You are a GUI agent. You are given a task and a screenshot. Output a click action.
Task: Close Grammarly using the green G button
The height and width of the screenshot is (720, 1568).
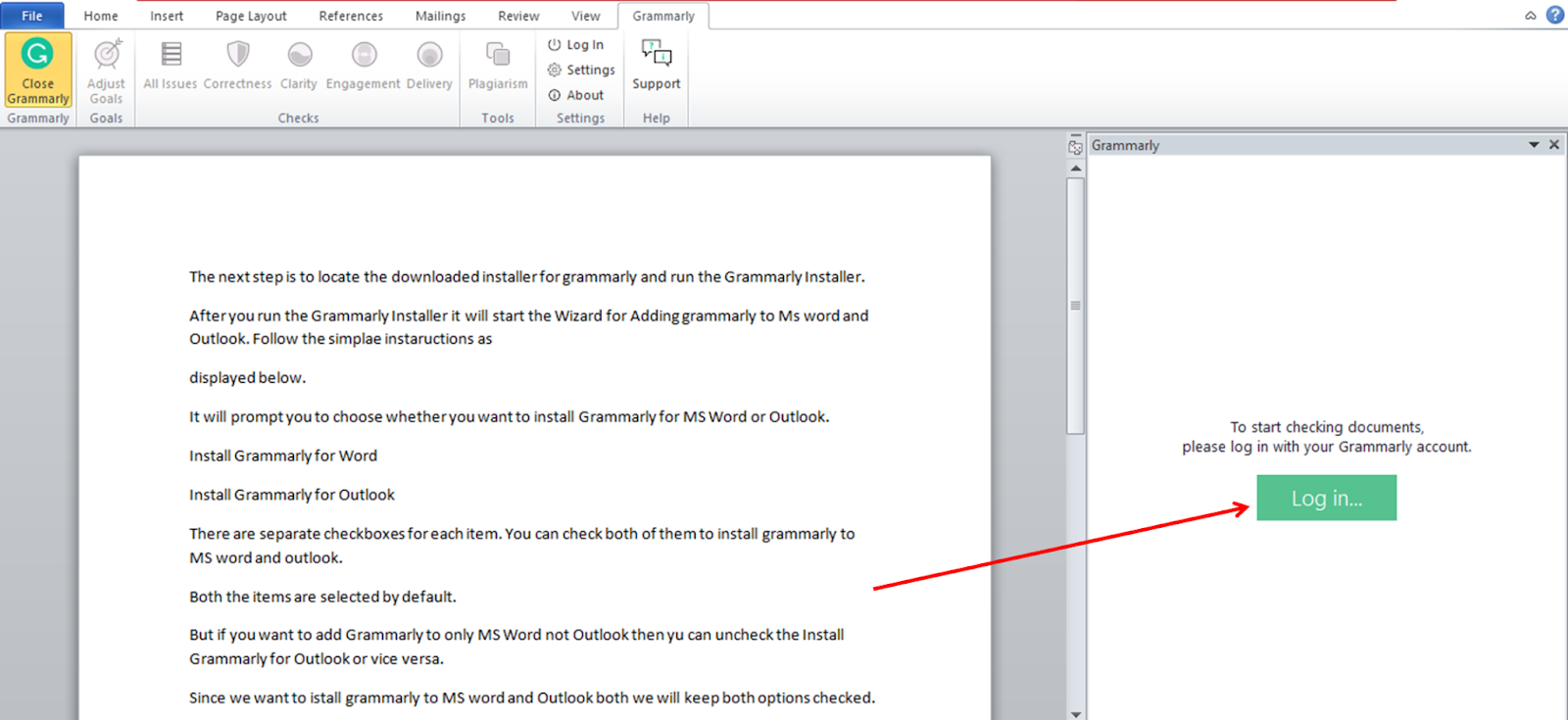(x=38, y=69)
